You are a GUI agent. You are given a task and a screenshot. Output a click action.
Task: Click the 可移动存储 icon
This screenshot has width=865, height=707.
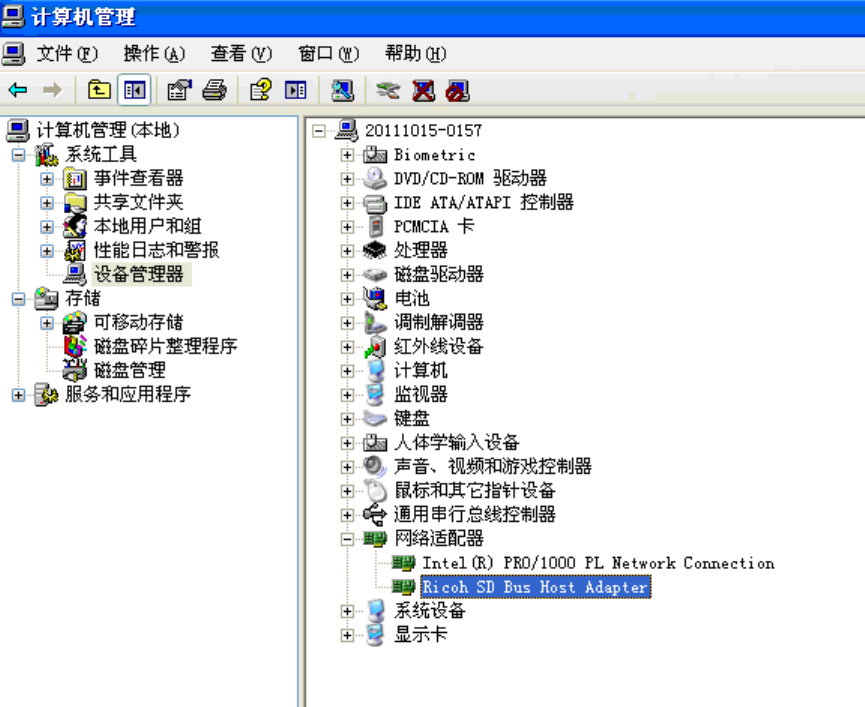(75, 323)
